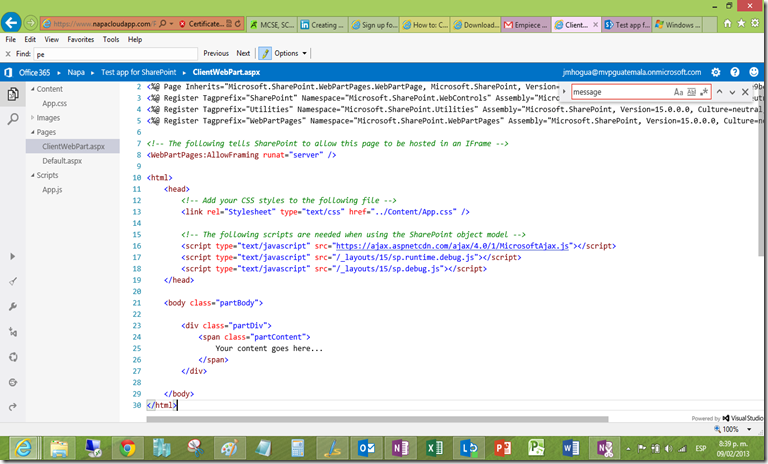The height and width of the screenshot is (464, 768).
Task: Click the browser Back button
Action: pyautogui.click(x=11, y=23)
